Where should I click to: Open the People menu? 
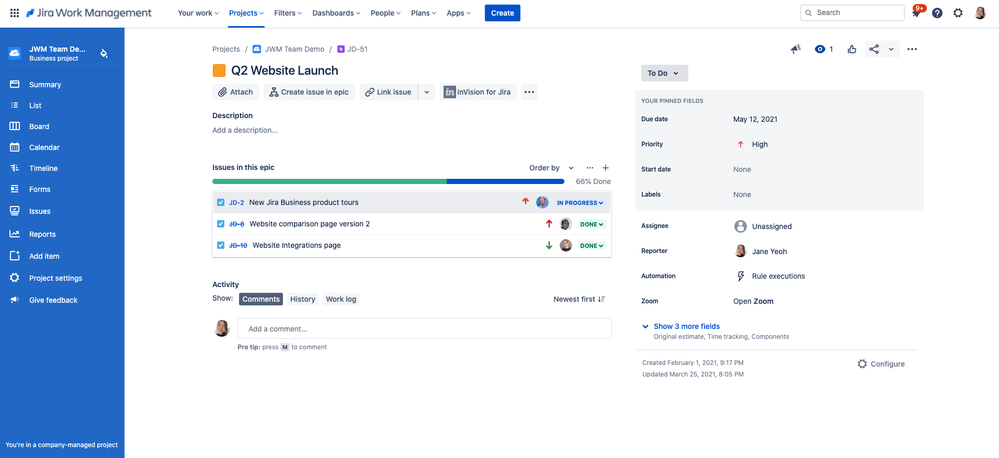(x=385, y=13)
